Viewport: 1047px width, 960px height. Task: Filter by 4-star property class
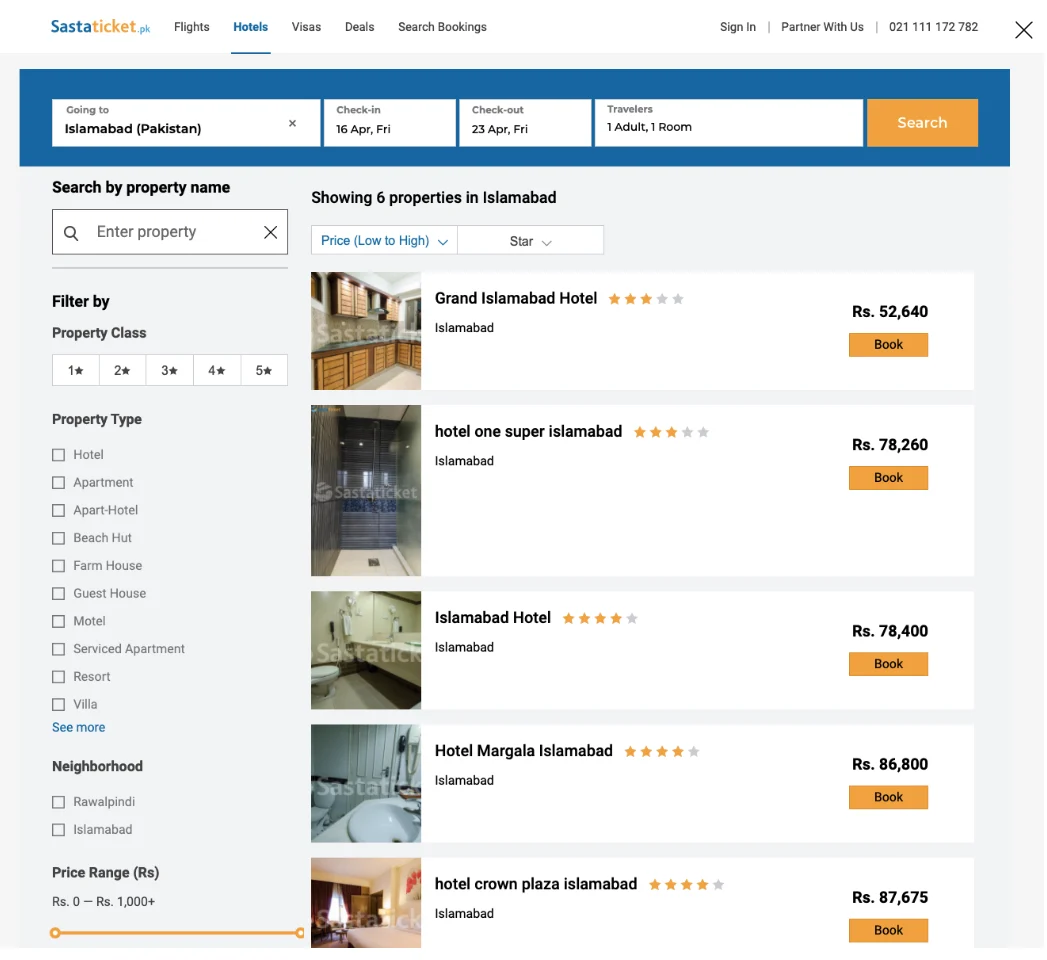click(x=217, y=371)
